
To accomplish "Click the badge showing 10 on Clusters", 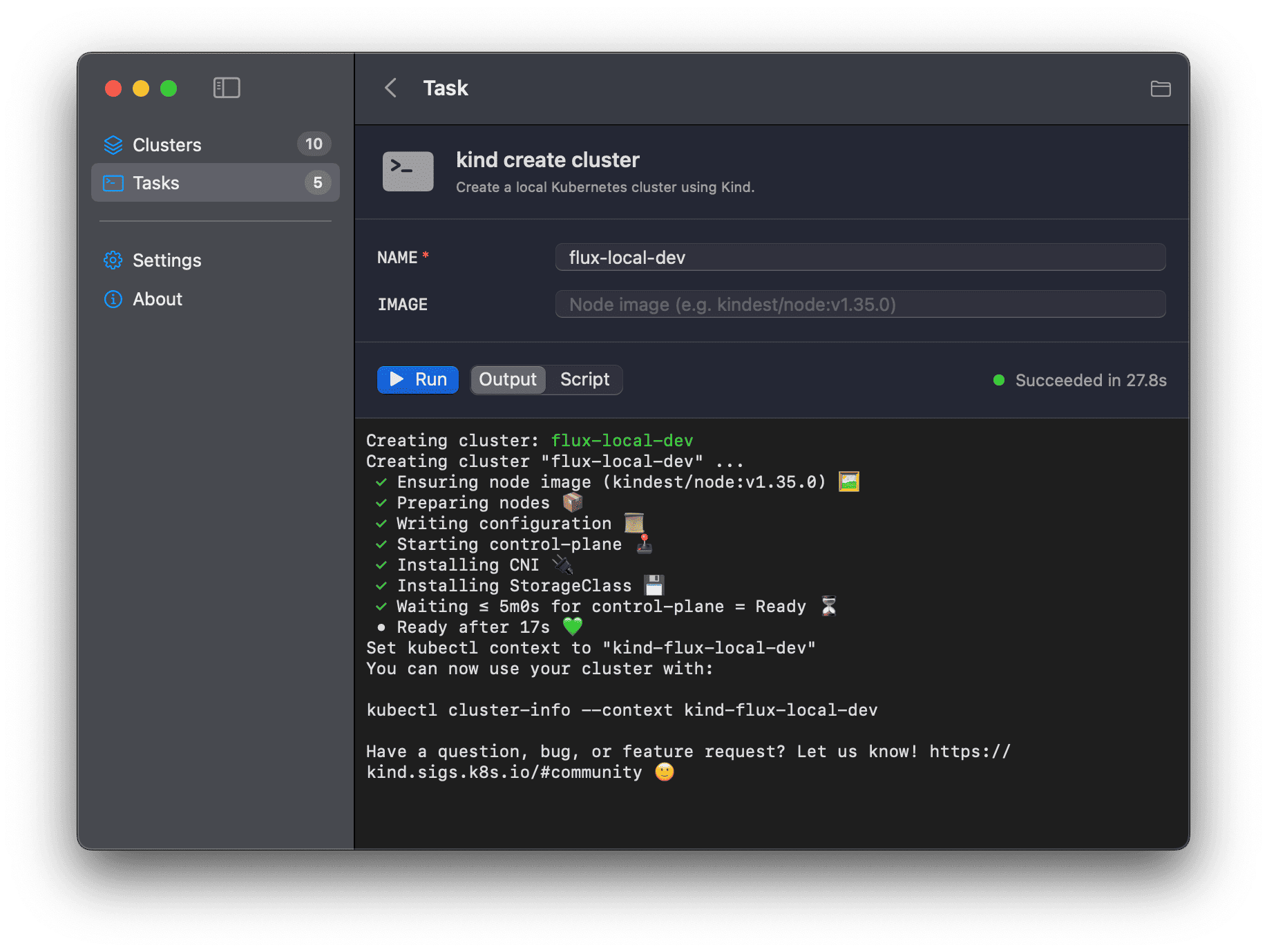I will pos(314,144).
